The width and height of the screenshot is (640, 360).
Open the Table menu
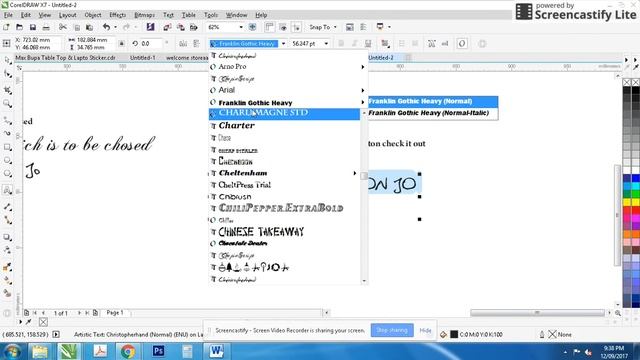(x=188, y=15)
